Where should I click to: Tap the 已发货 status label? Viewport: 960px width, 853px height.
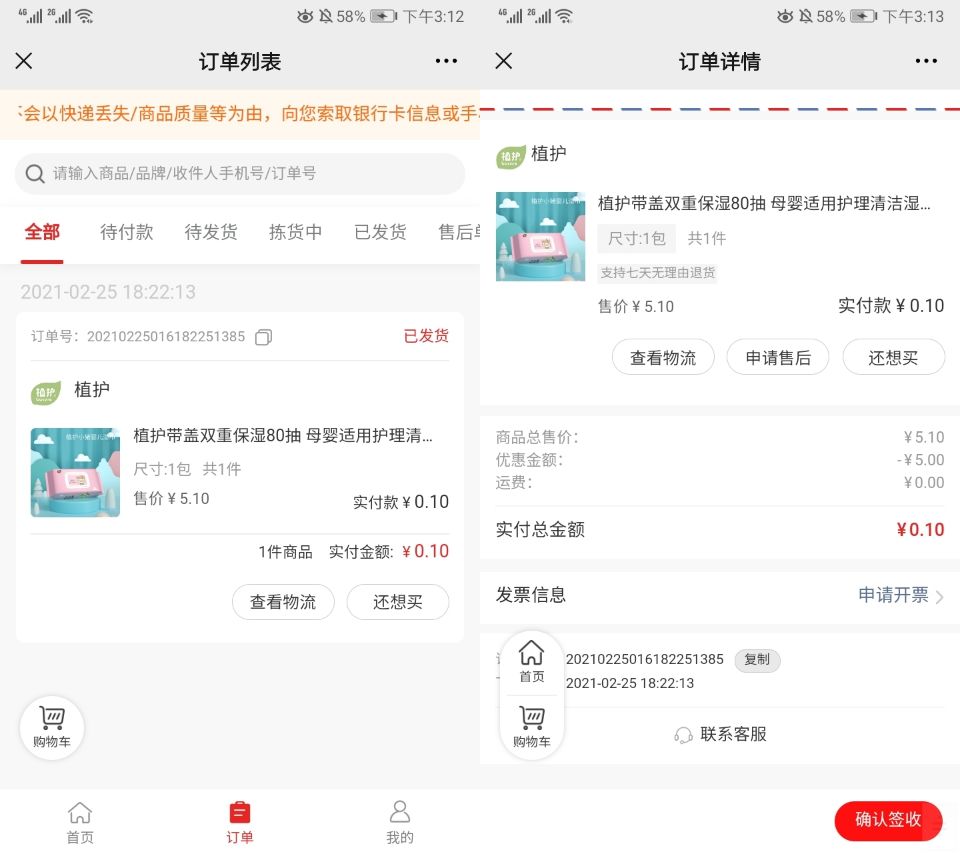(x=426, y=336)
